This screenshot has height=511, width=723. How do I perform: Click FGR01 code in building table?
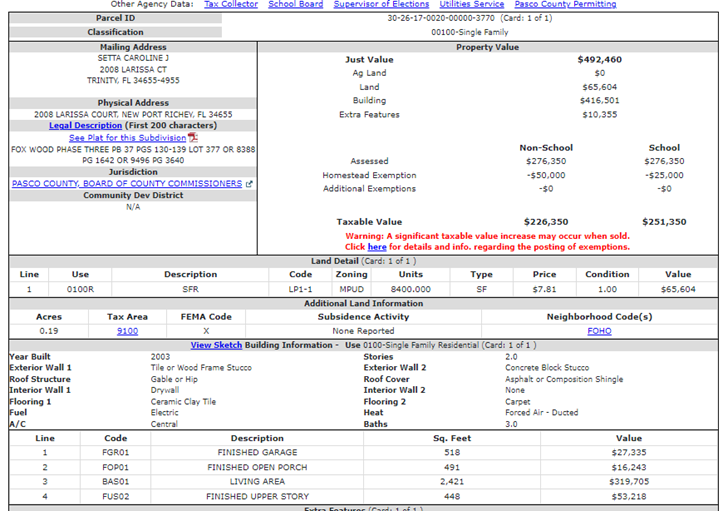[x=115, y=453]
